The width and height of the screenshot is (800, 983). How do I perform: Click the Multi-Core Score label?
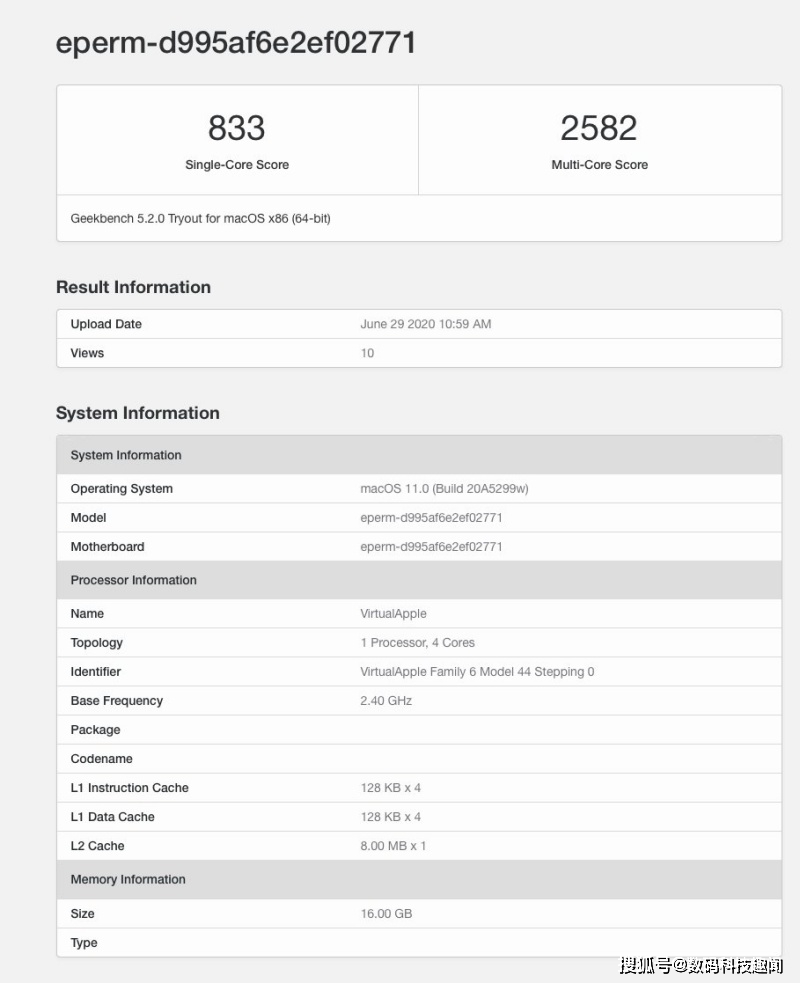click(x=599, y=165)
